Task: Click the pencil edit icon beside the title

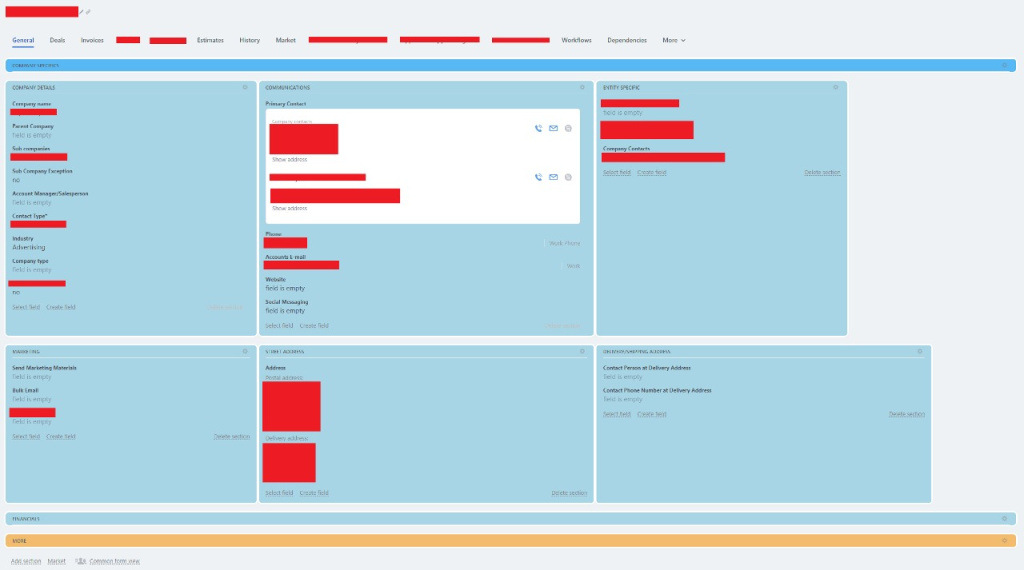Action: tap(82, 11)
